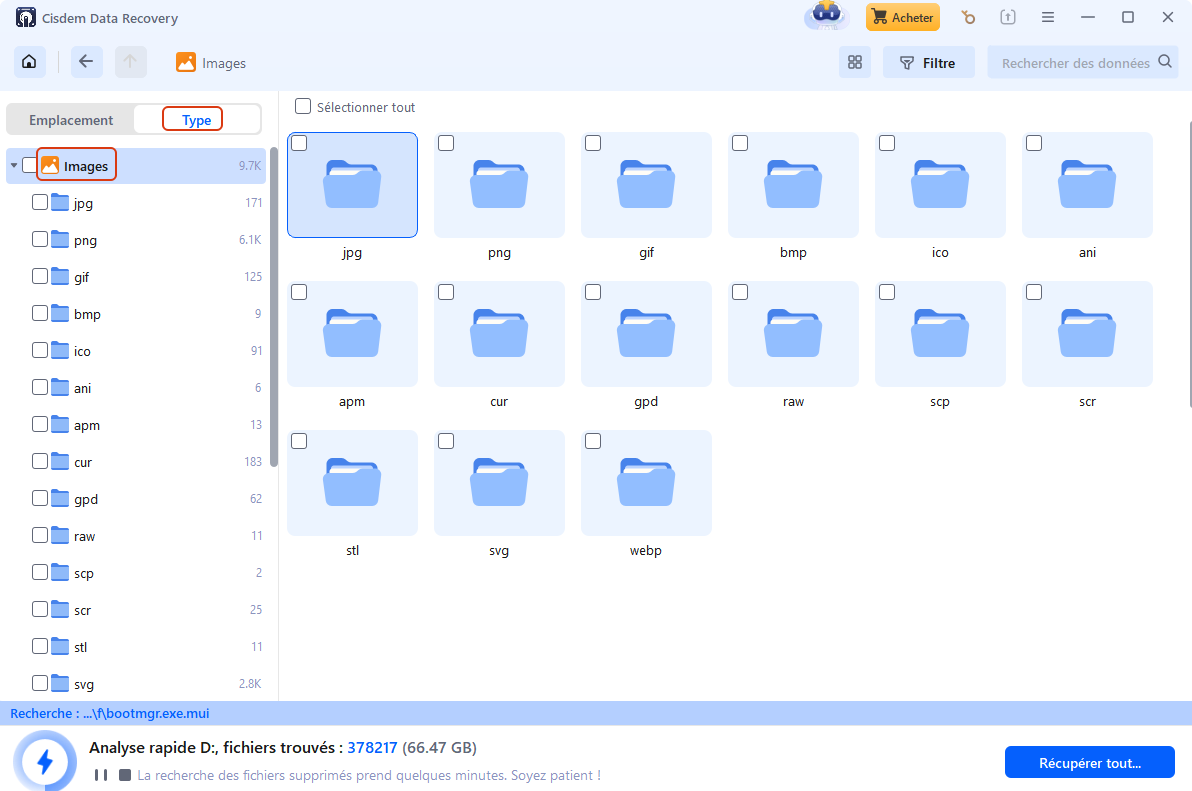Open the svg folder thumbnail
This screenshot has height=791, width=1192.
click(x=499, y=484)
